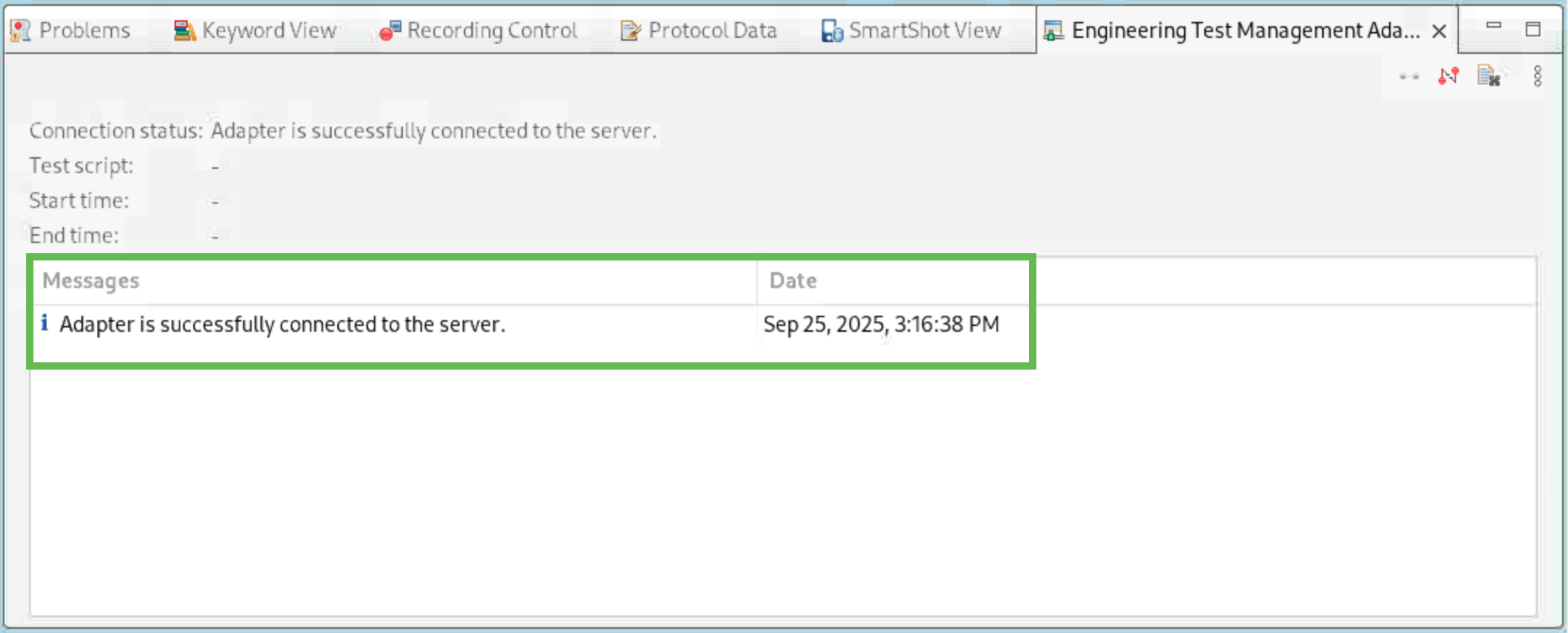Click the blue info icon in message row
Image resolution: width=1568 pixels, height=633 pixels.
click(x=44, y=322)
